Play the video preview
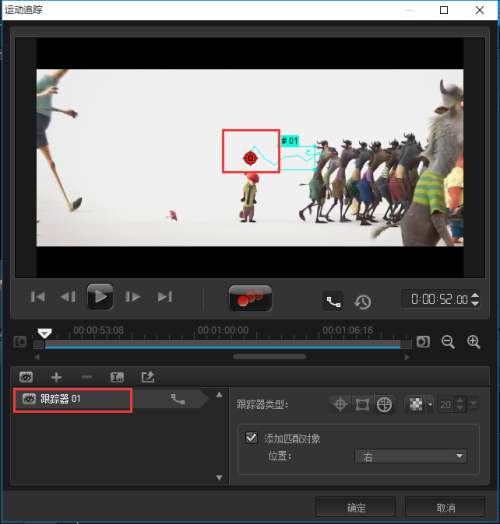Image resolution: width=500 pixels, height=524 pixels. click(100, 297)
